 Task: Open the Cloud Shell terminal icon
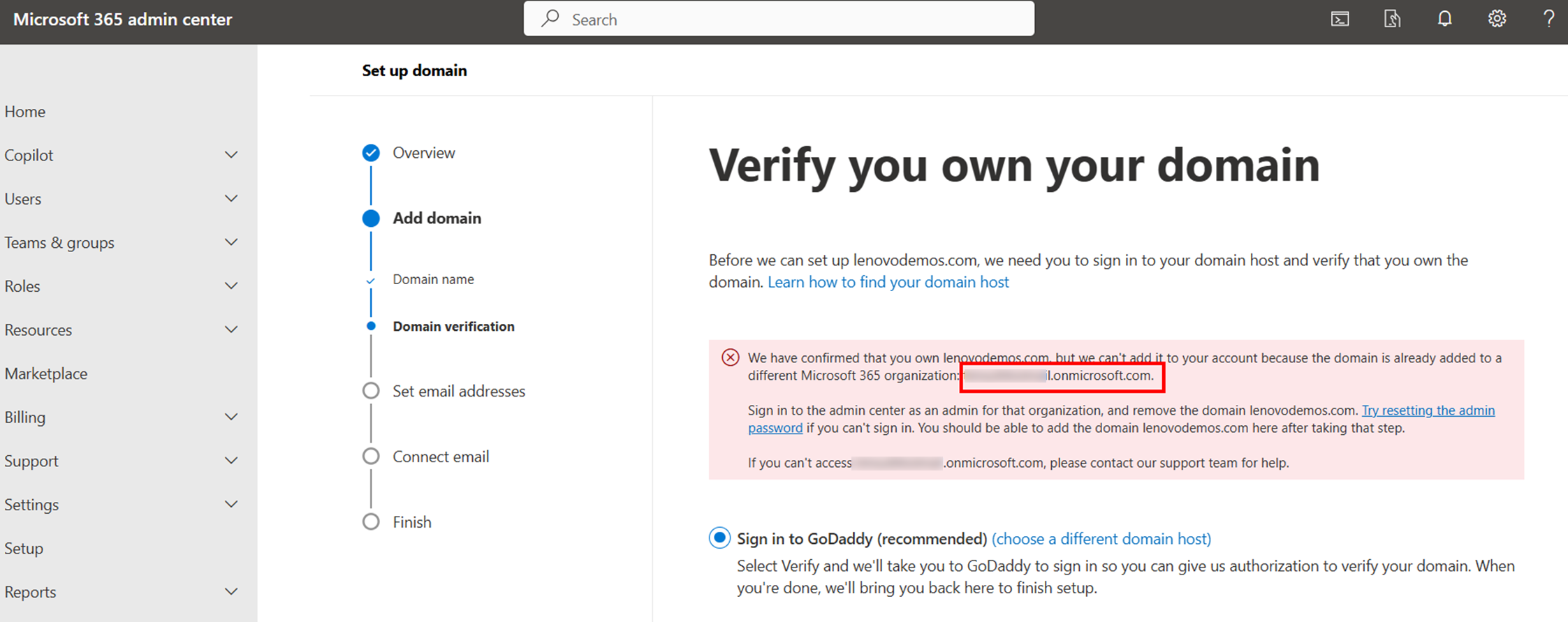tap(1340, 19)
